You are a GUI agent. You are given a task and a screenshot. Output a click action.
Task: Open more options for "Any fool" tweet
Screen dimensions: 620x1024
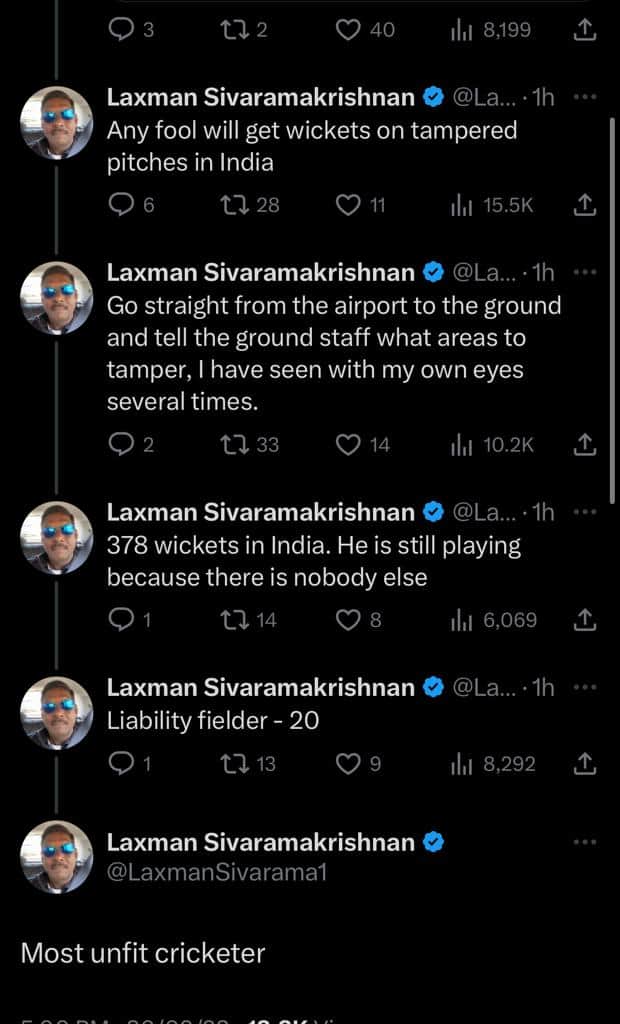(x=586, y=98)
